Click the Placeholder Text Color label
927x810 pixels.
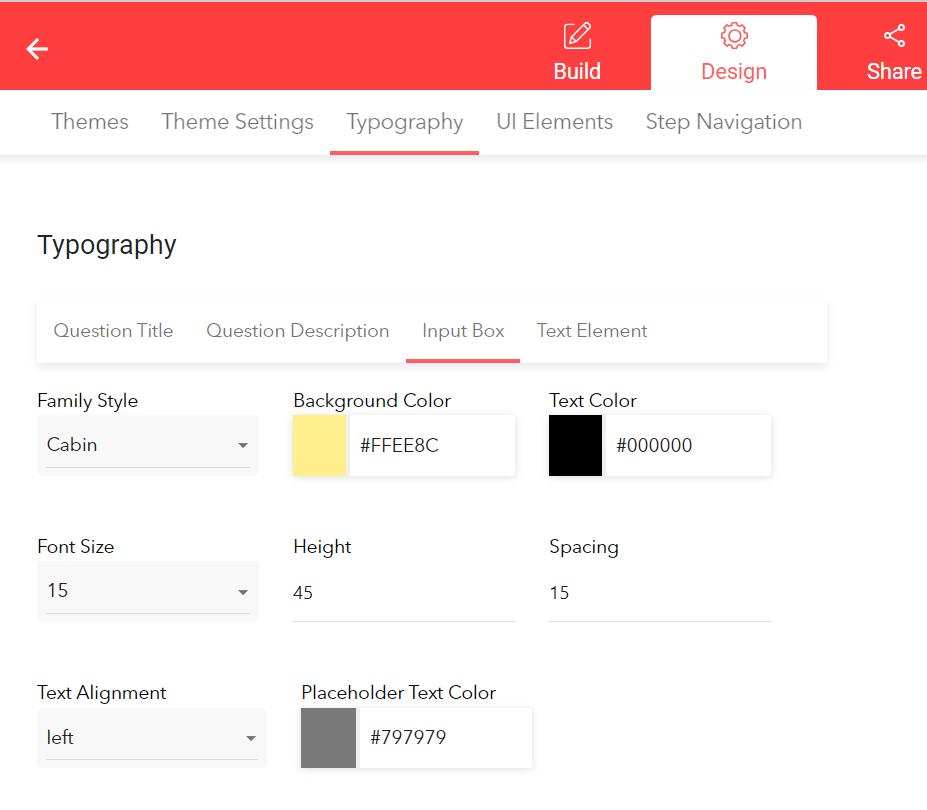coord(398,693)
